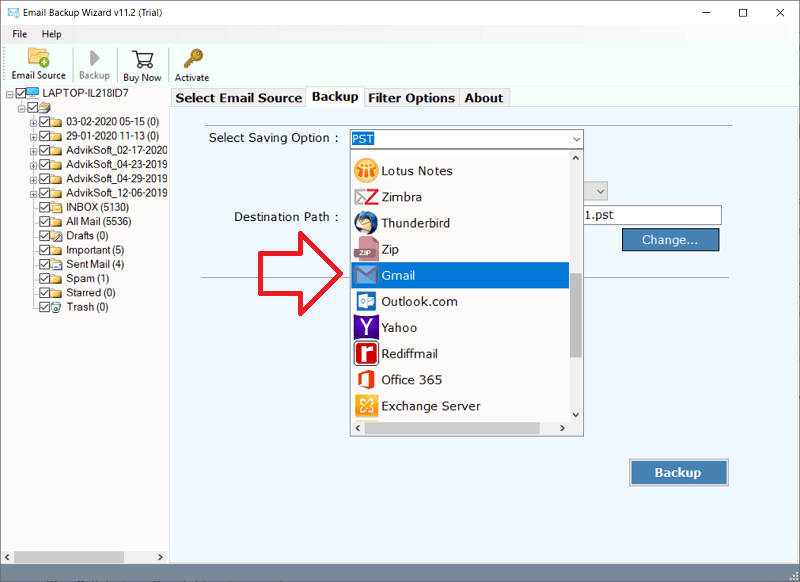Expand the AdvikSoft_04-29-2019 folder node
The image size is (800, 582).
point(33,180)
